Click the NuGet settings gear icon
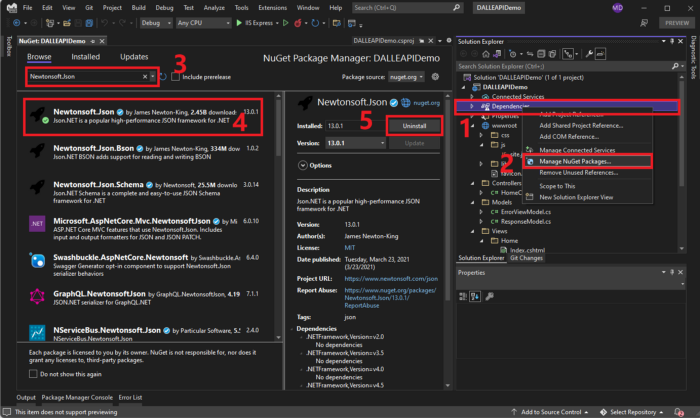The height and width of the screenshot is (418, 700). coord(435,77)
